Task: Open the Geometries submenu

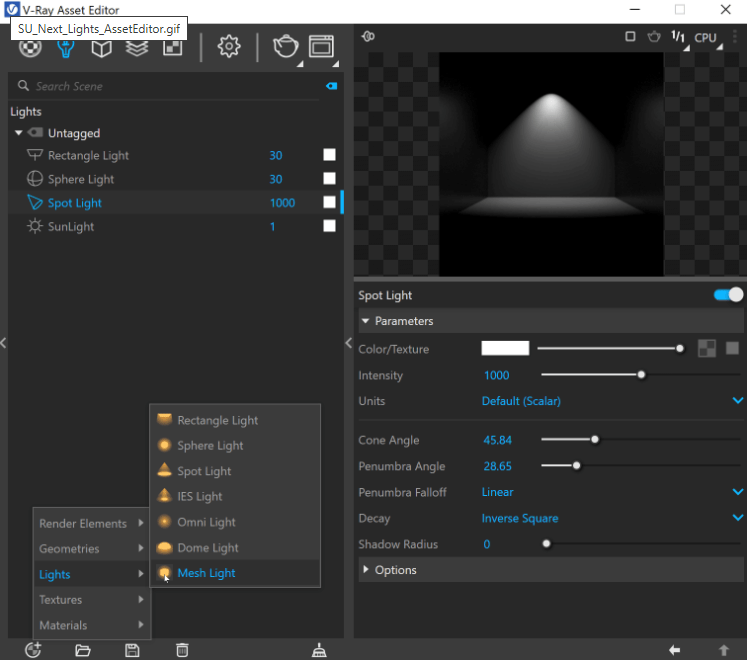Action: pyautogui.click(x=91, y=548)
